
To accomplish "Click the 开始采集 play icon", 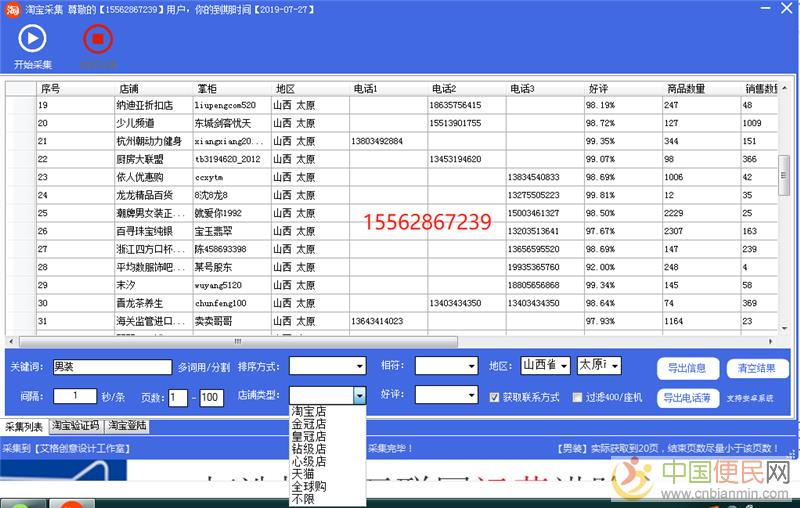I will coord(32,39).
